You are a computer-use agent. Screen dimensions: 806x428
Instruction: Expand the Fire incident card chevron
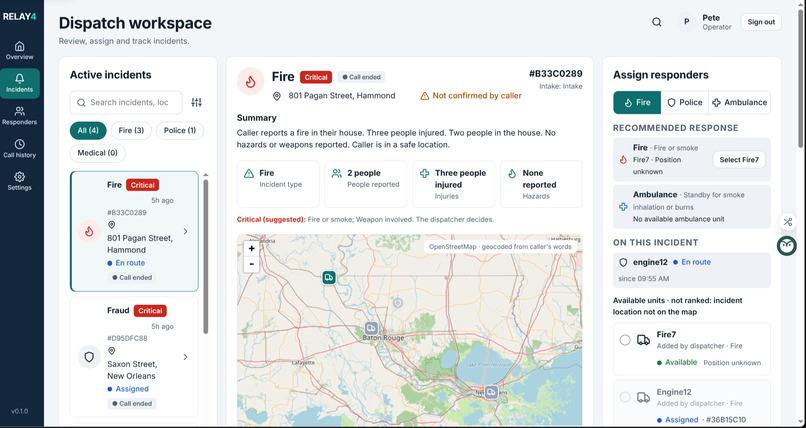(x=186, y=231)
